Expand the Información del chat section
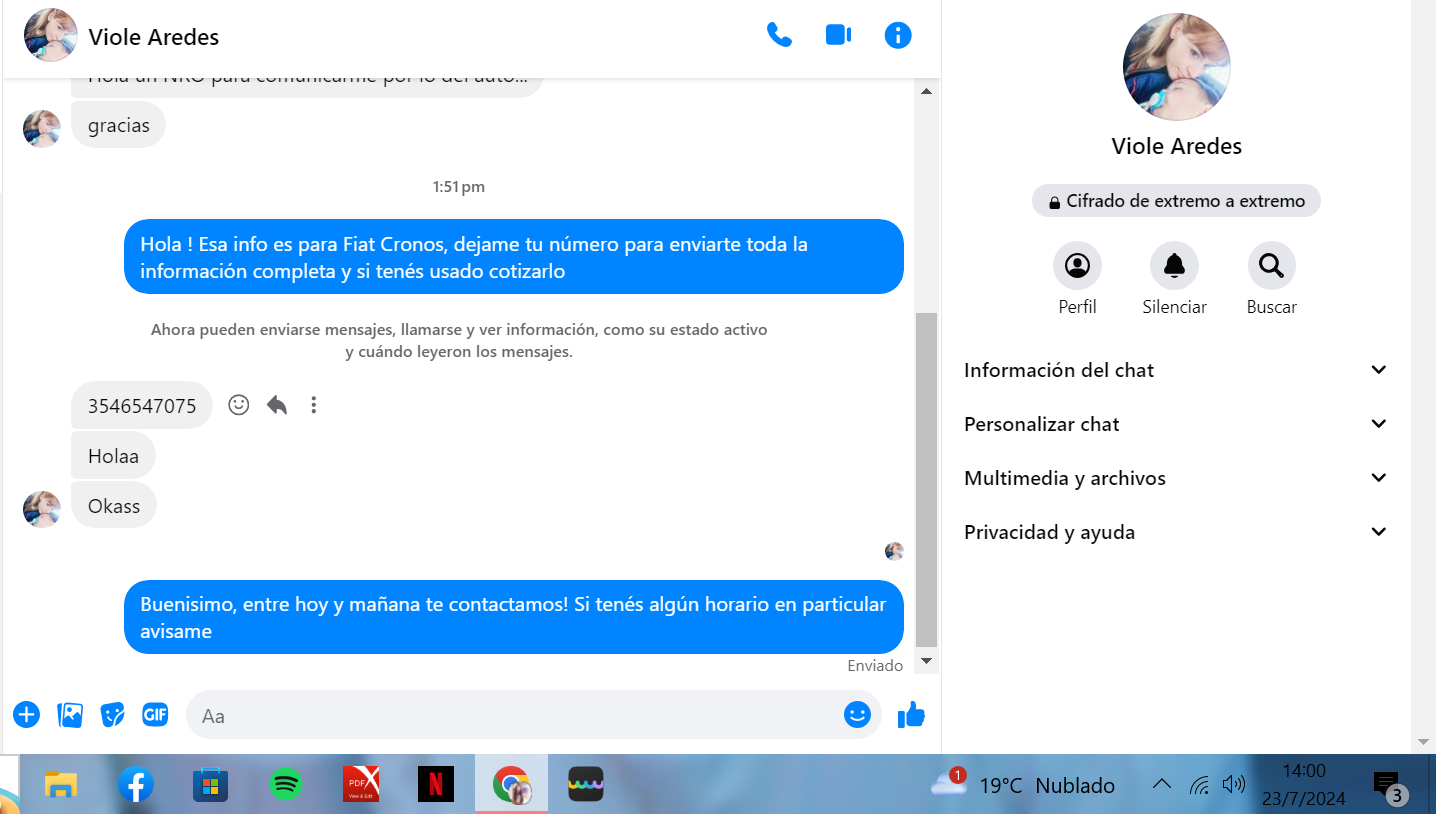Screen dimensions: 1436x814 tap(1175, 370)
